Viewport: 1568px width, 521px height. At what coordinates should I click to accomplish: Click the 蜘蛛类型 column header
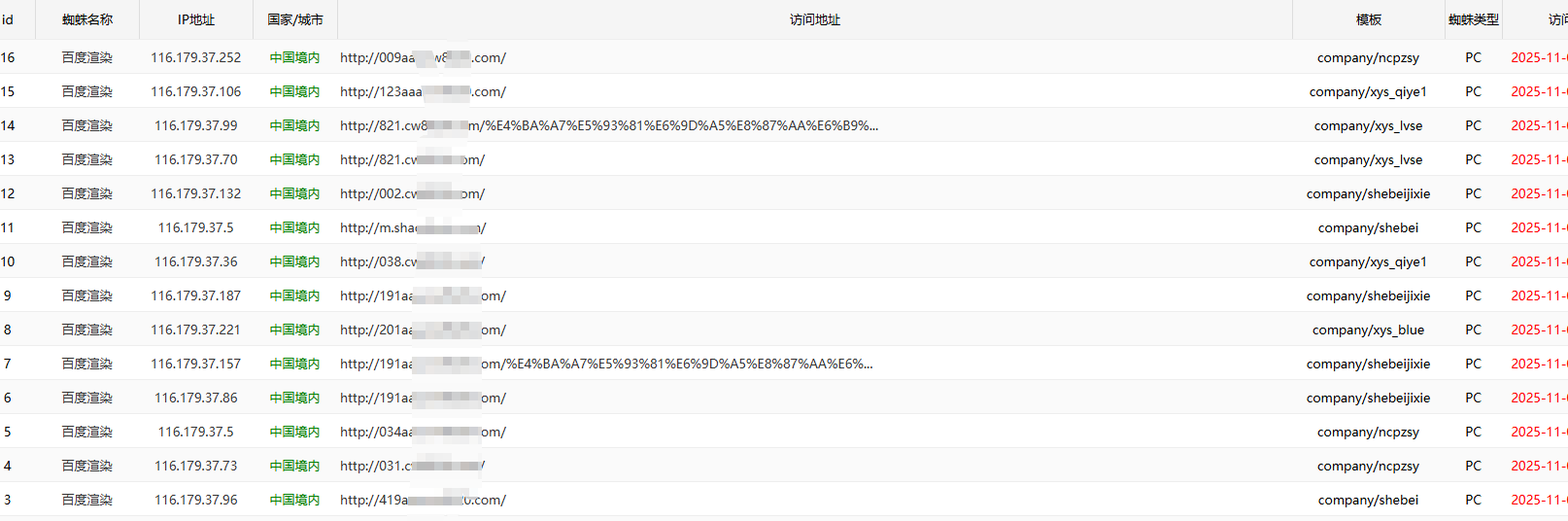click(1473, 19)
